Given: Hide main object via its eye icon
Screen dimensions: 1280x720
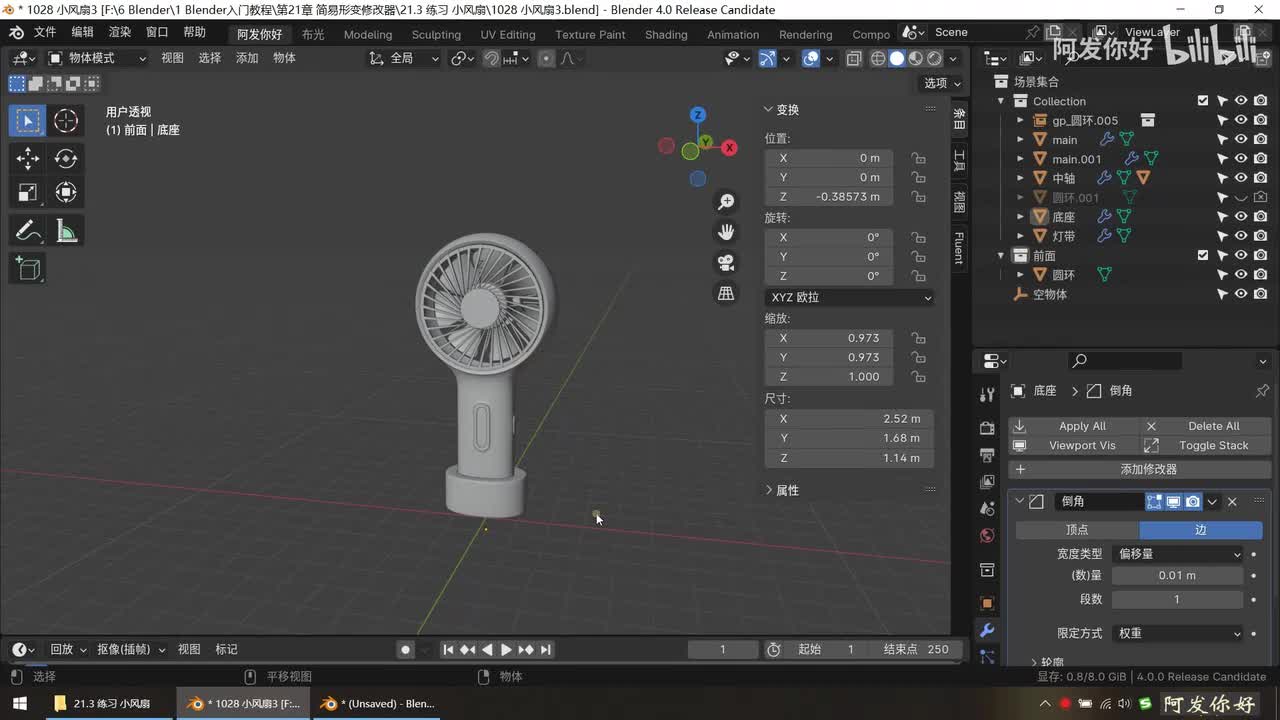Looking at the screenshot, I should tap(1241, 140).
